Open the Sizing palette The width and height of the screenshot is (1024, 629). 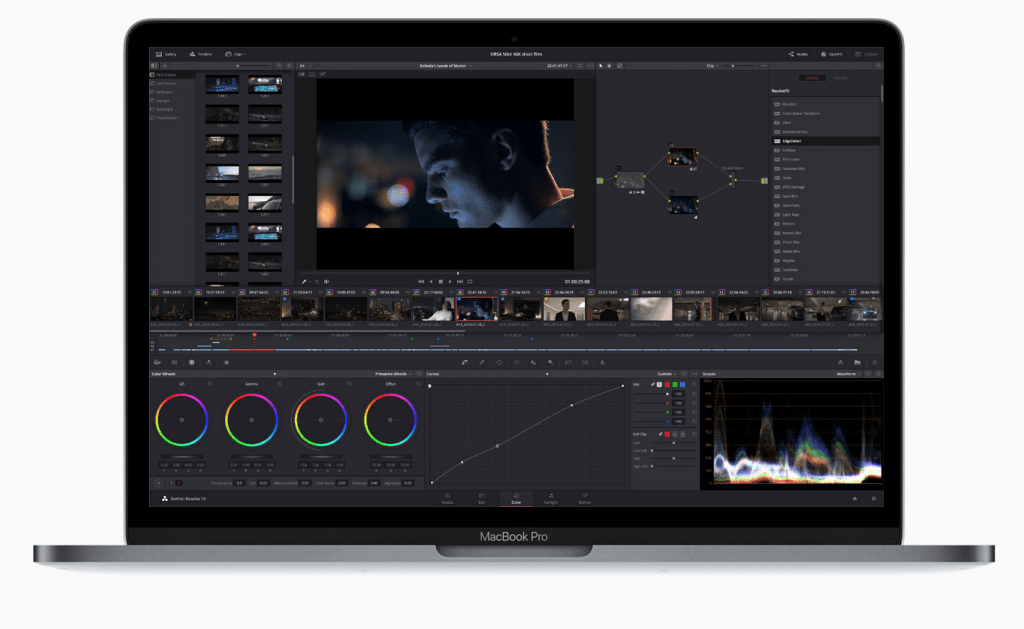point(568,362)
